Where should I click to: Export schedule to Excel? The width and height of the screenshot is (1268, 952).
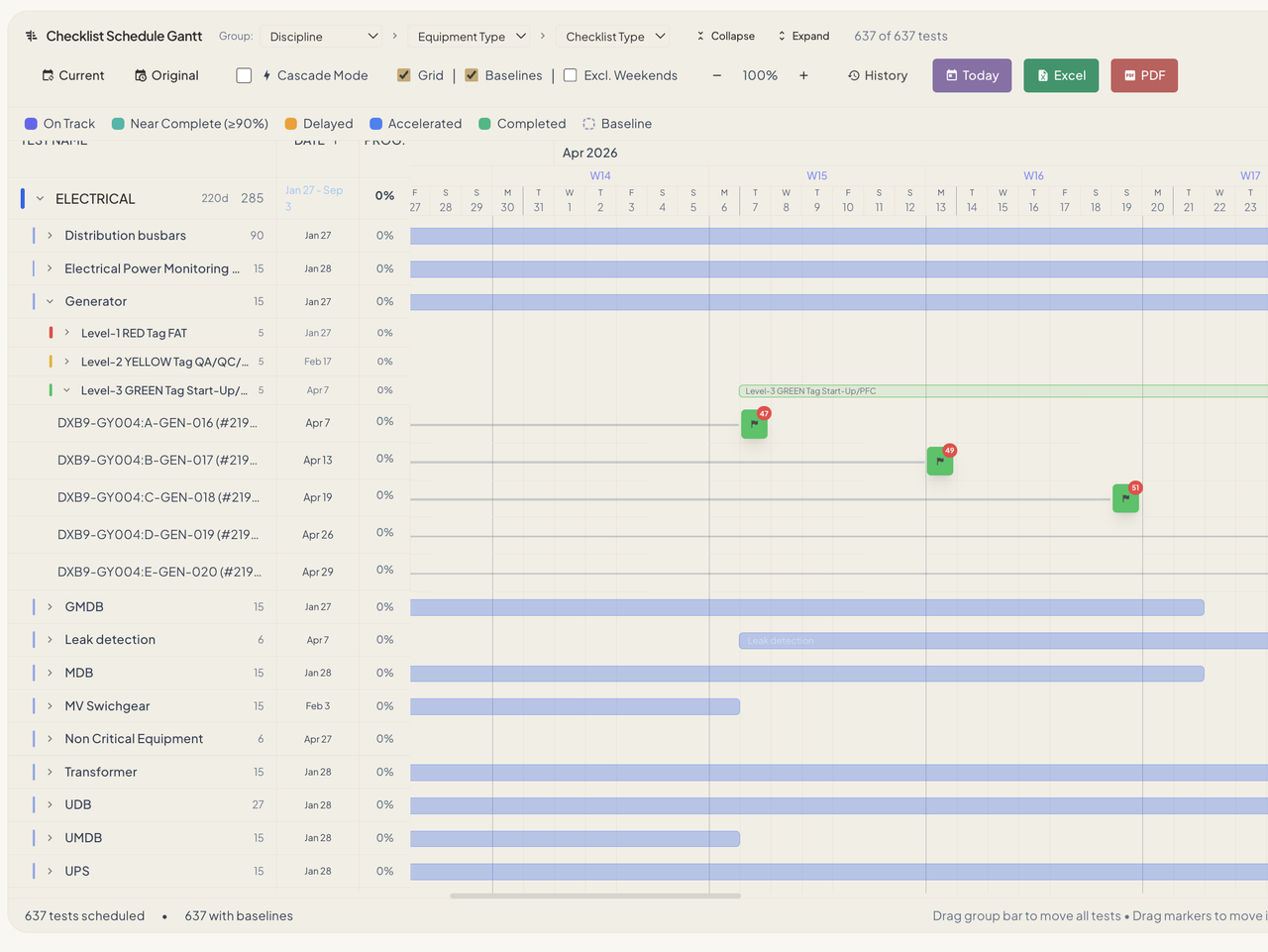1061,75
